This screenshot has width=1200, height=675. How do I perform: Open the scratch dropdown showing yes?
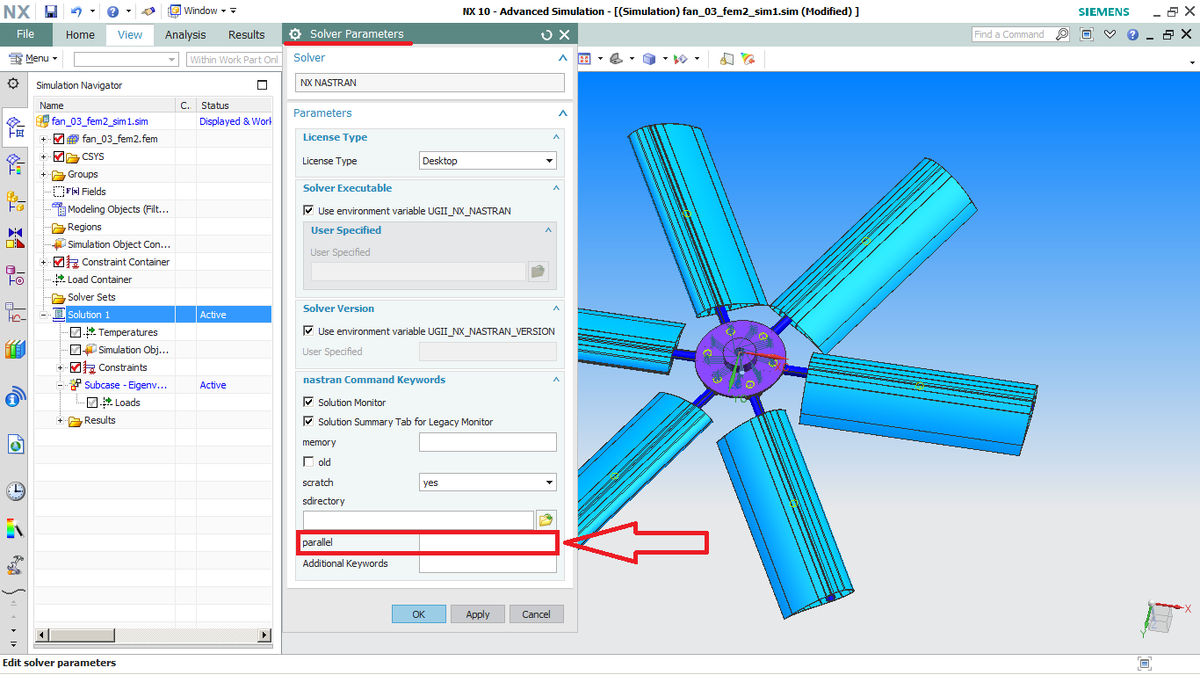coord(488,482)
